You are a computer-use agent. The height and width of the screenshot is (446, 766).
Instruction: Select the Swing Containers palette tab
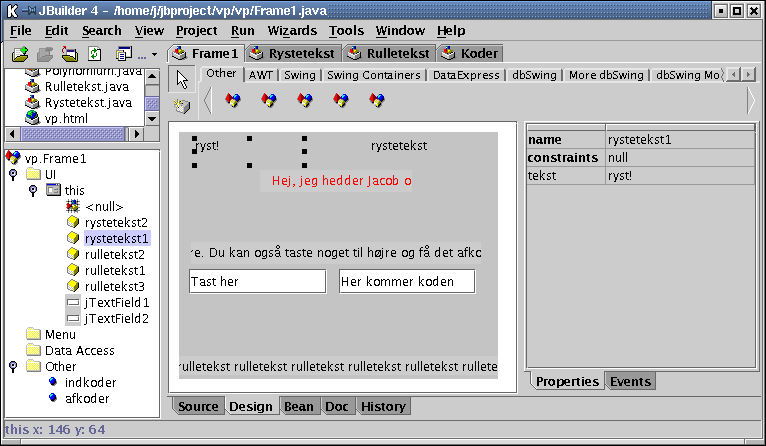click(375, 75)
